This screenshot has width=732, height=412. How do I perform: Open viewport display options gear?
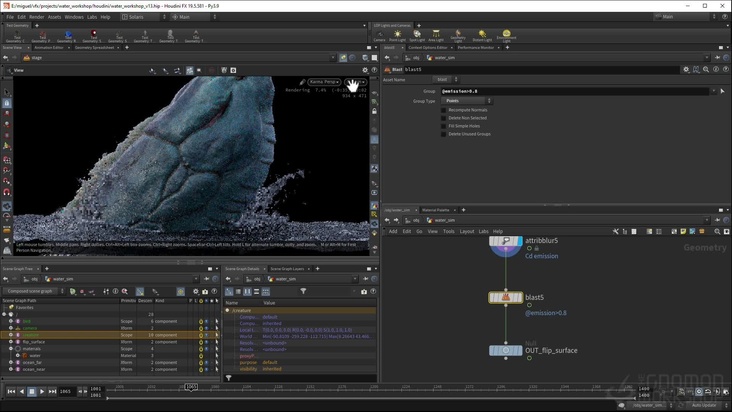pos(365,70)
